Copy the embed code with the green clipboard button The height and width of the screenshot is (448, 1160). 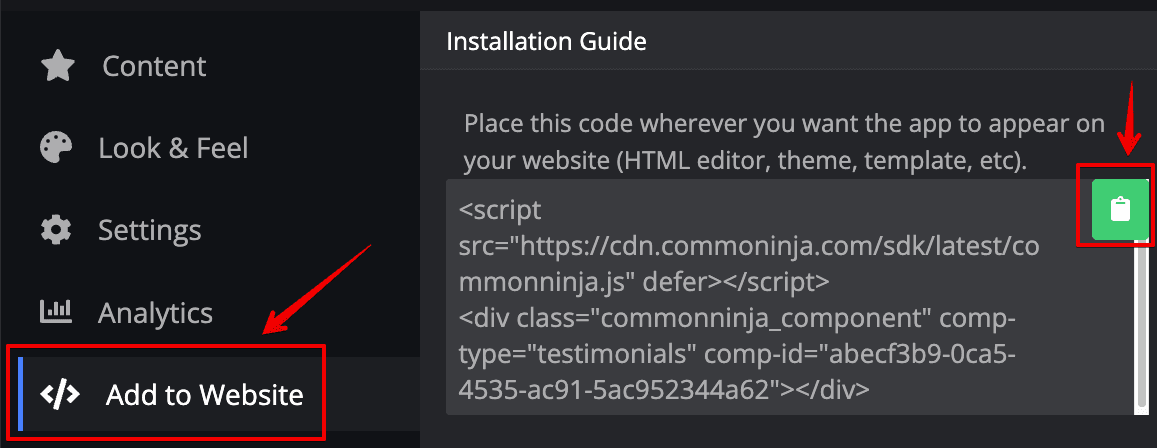[x=1120, y=210]
